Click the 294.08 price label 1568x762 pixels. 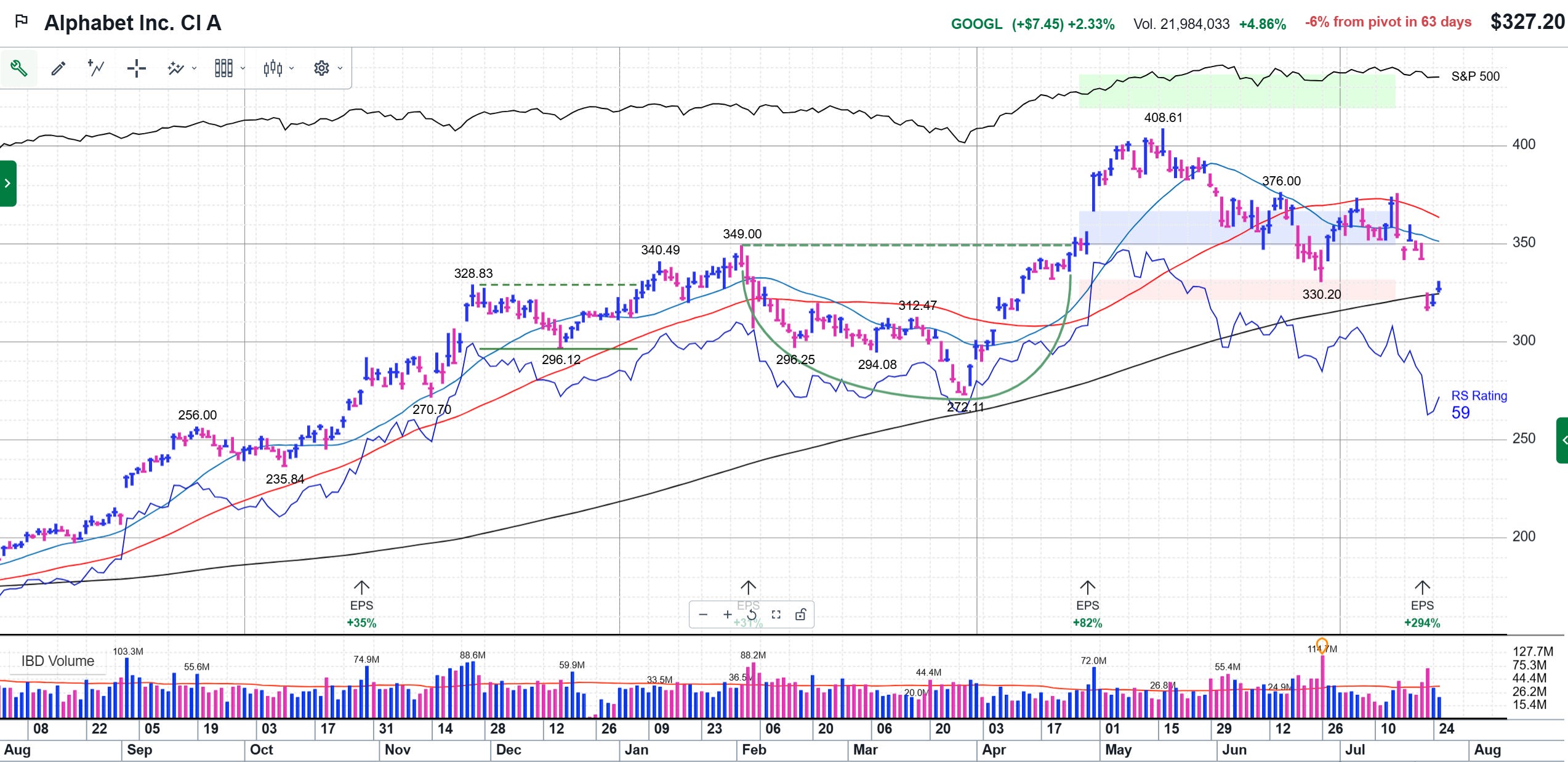coord(877,365)
